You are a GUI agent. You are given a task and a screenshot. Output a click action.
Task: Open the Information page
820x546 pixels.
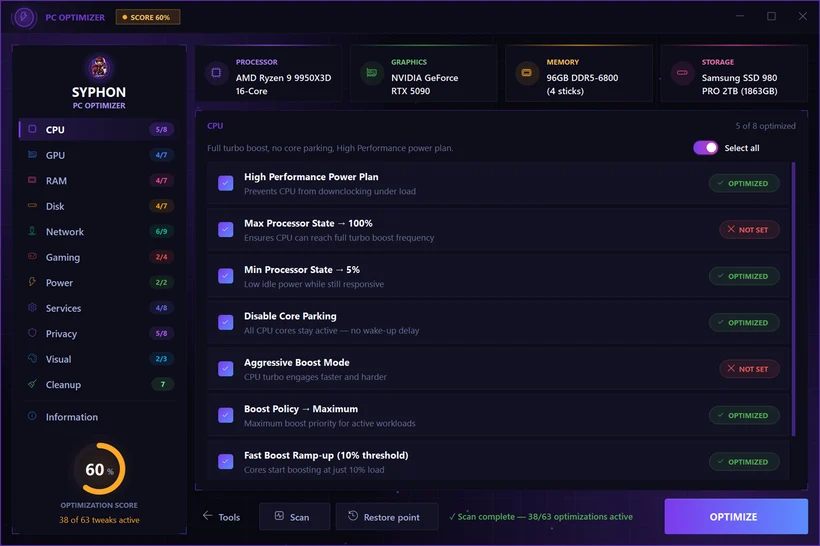coord(97,417)
